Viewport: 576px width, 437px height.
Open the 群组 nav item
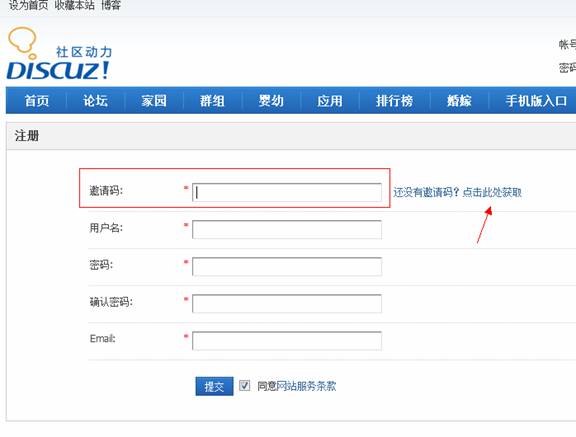click(x=212, y=101)
